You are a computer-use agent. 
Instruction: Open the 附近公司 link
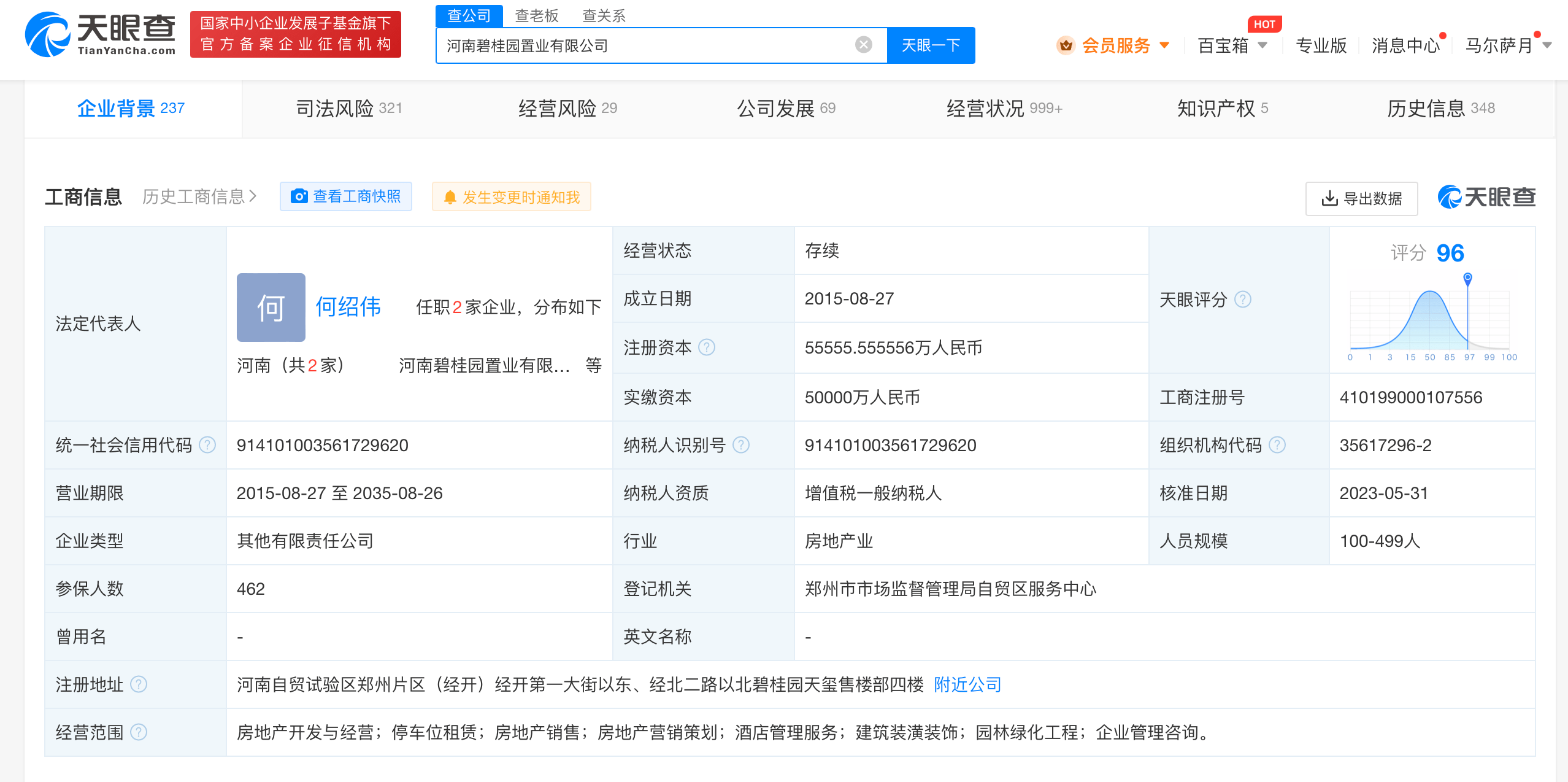click(967, 684)
